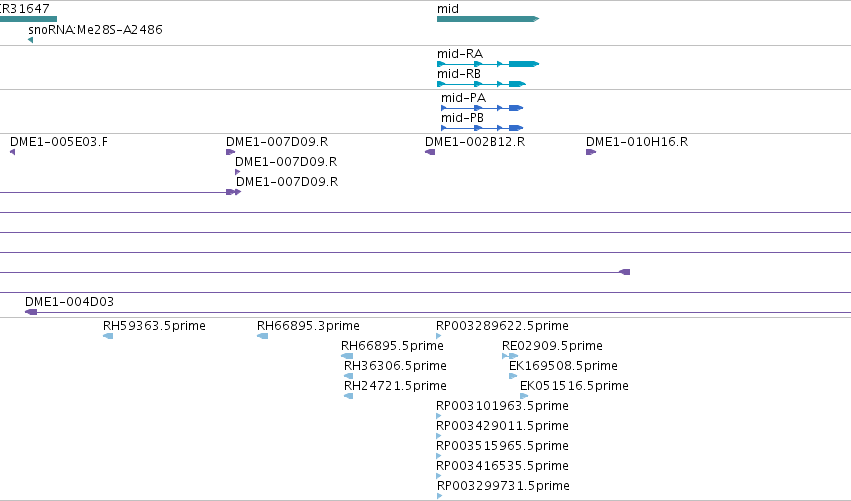
Task: Select the RE02909.5prime glyph
Action: pyautogui.click(x=510, y=356)
